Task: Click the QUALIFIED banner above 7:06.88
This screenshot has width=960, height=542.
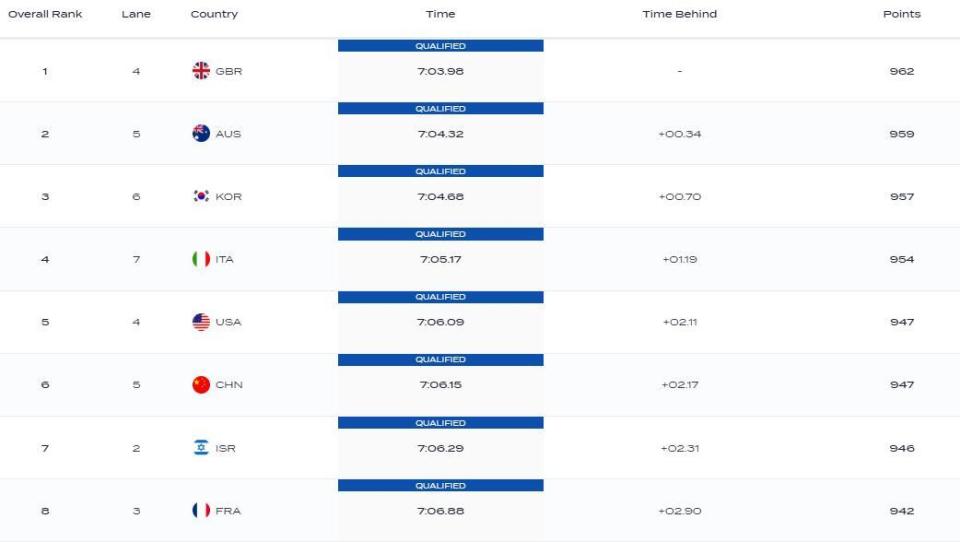Action: (x=440, y=485)
